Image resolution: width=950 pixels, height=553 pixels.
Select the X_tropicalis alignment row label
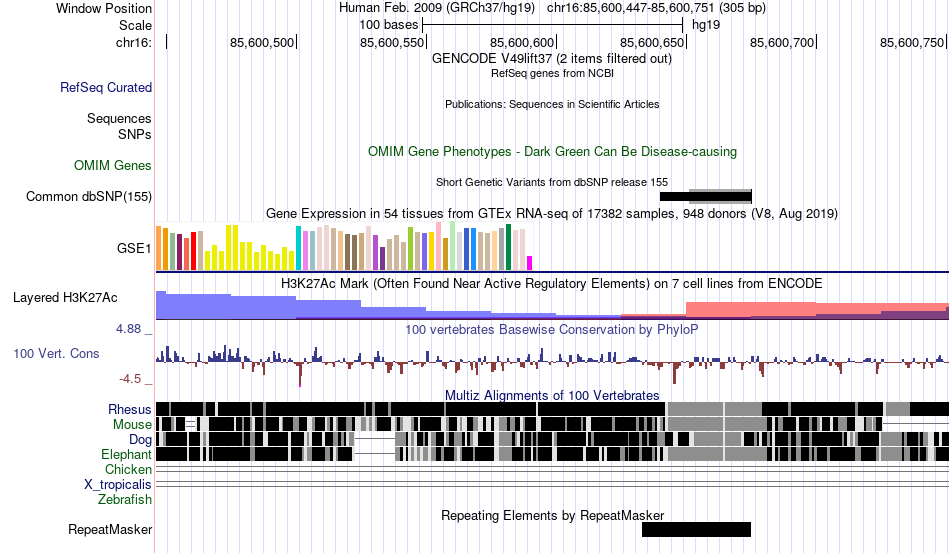pos(118,485)
